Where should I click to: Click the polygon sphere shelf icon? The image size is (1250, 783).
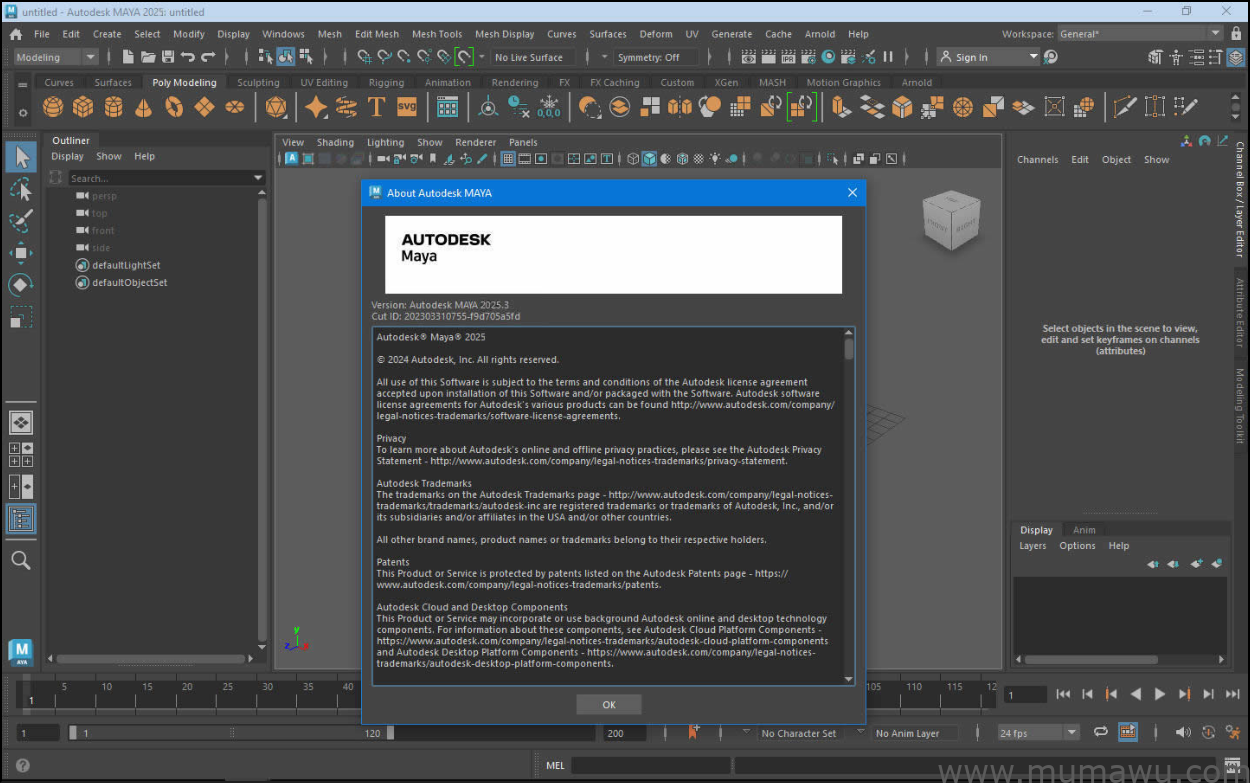point(53,107)
